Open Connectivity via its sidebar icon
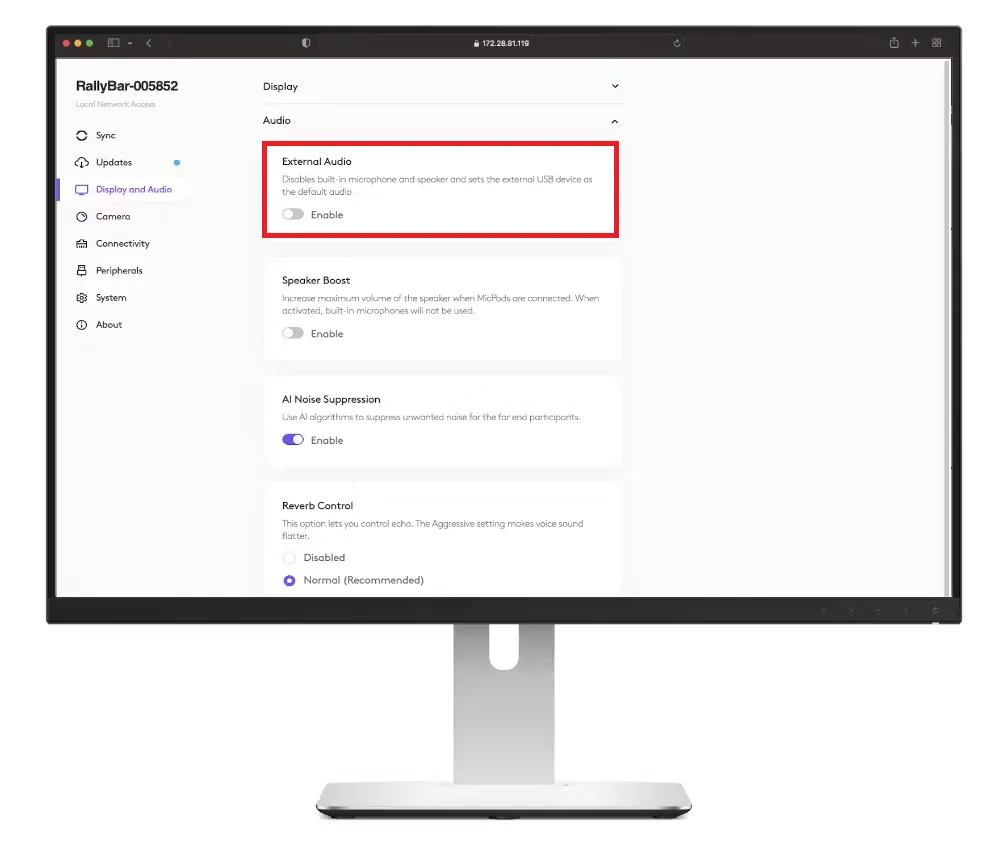This screenshot has width=1002, height=848. click(82, 244)
